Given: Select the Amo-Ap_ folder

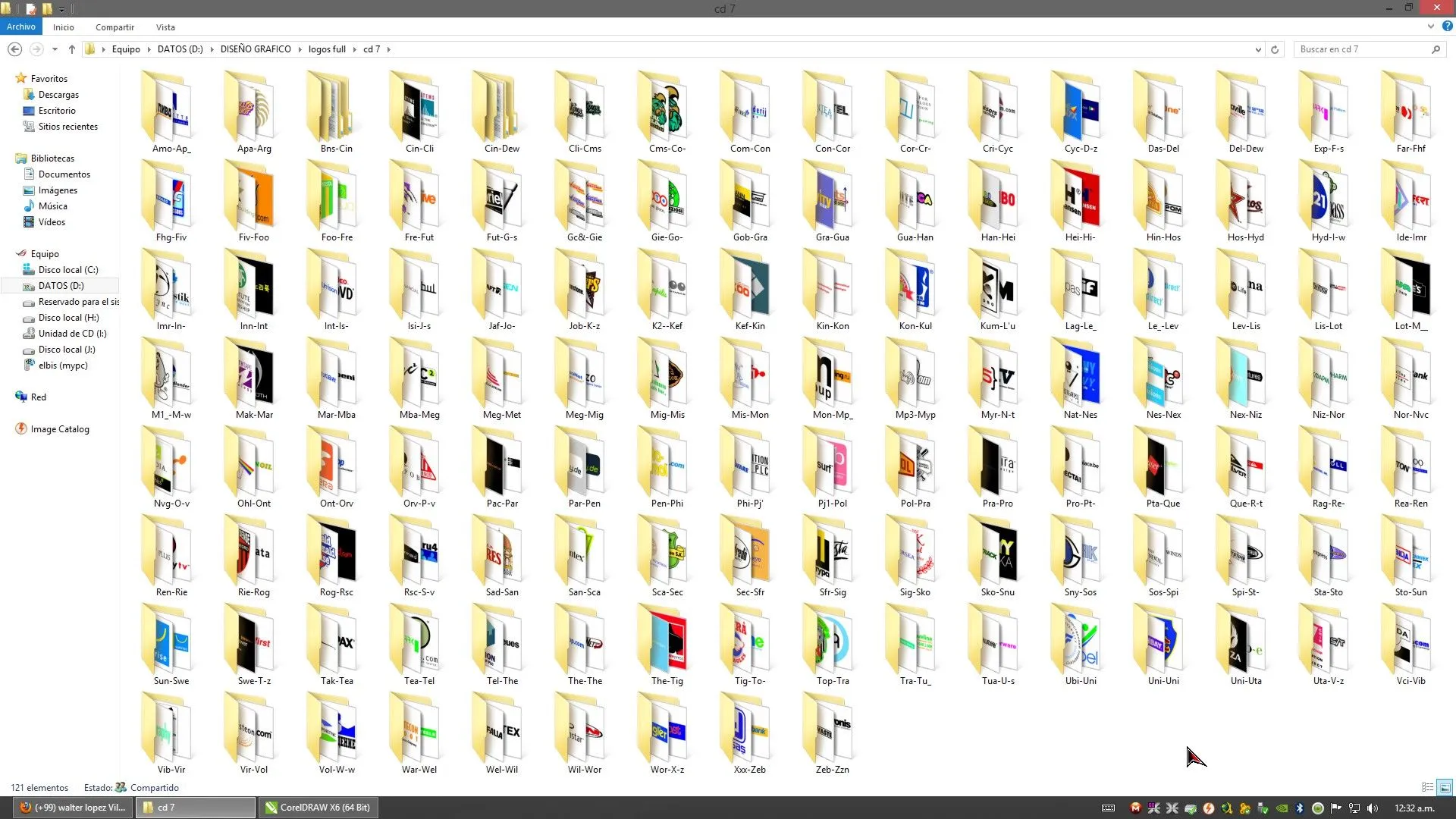Looking at the screenshot, I should tap(171, 112).
